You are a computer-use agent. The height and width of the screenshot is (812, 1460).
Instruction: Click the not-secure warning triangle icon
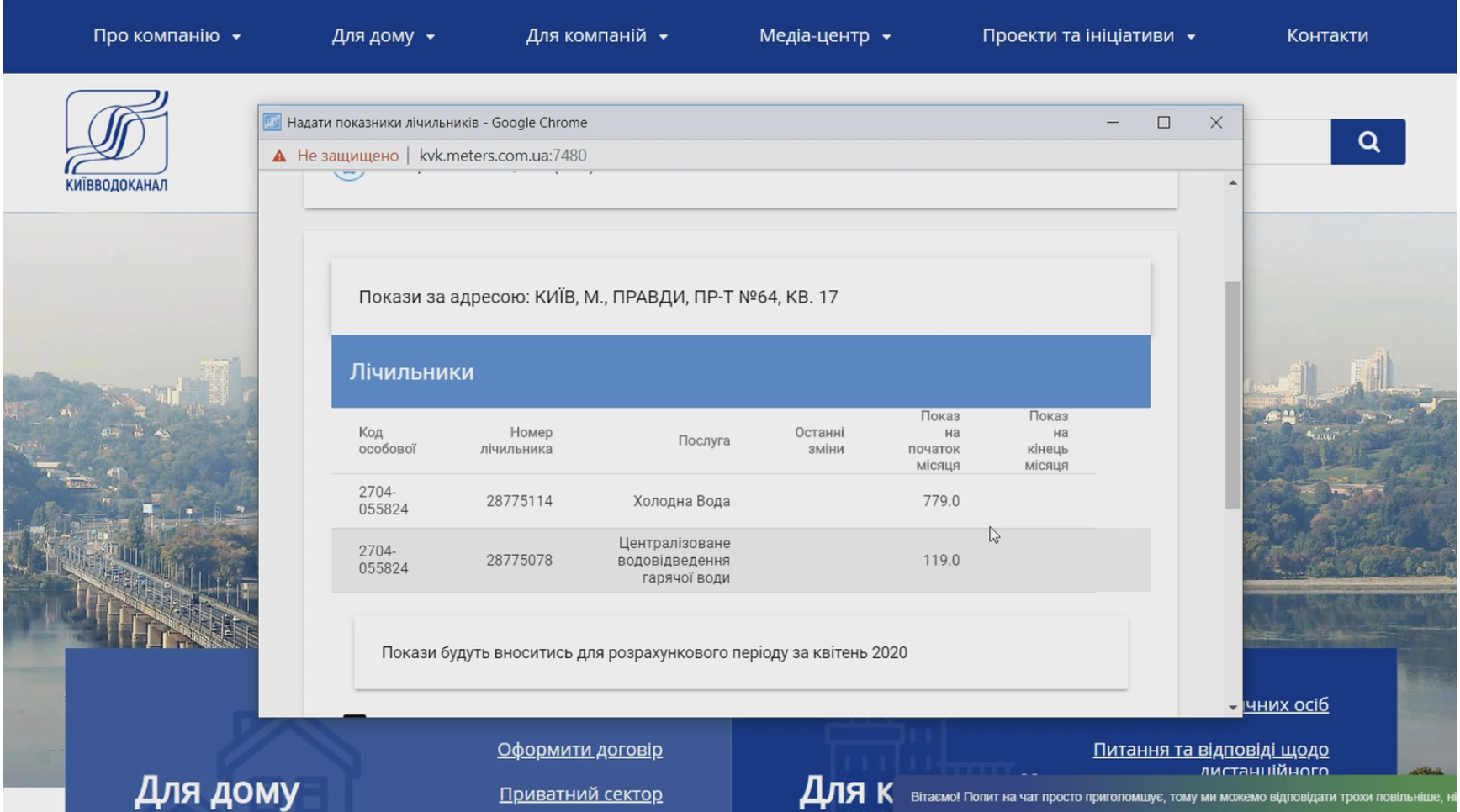[279, 156]
